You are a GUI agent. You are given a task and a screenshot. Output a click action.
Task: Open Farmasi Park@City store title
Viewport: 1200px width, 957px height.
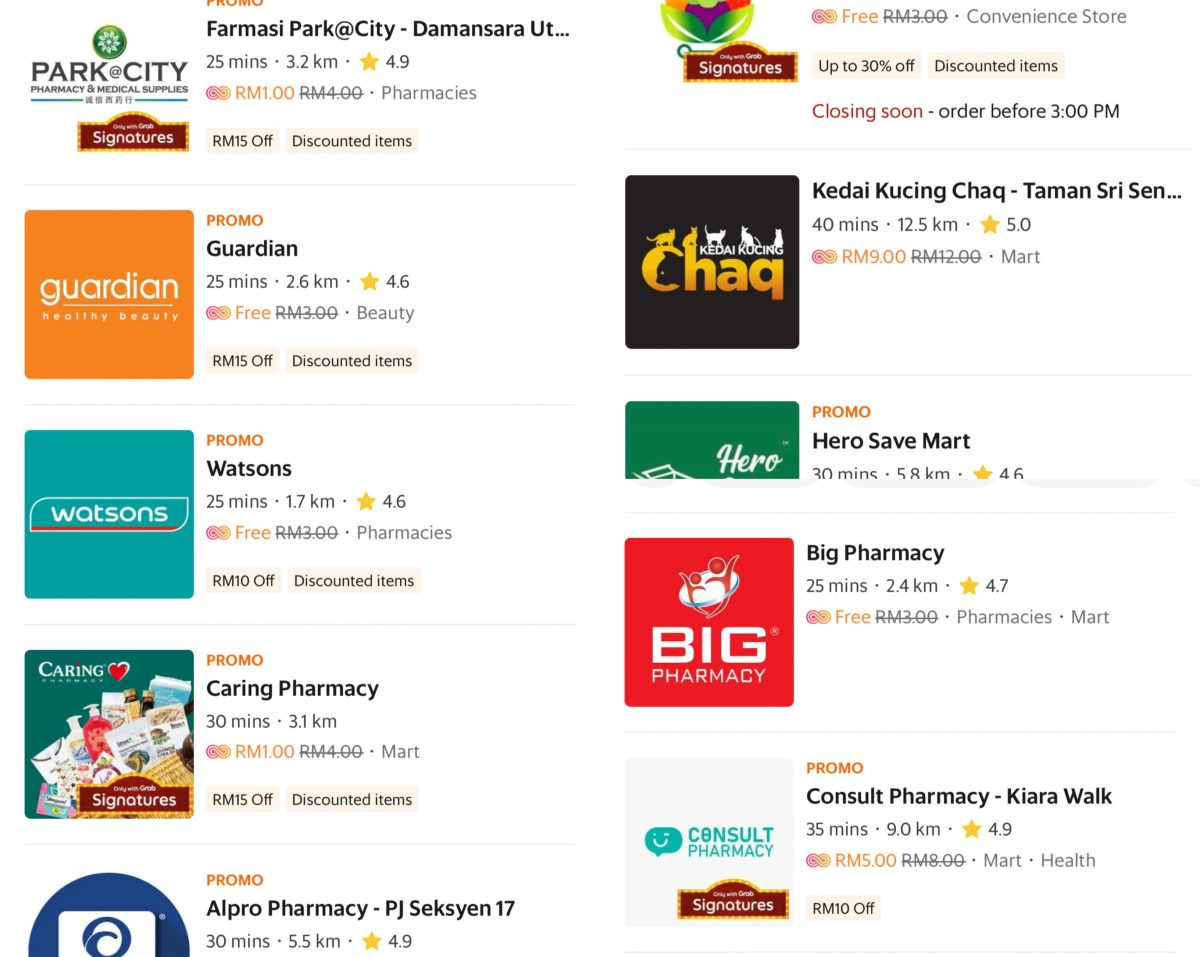[388, 29]
